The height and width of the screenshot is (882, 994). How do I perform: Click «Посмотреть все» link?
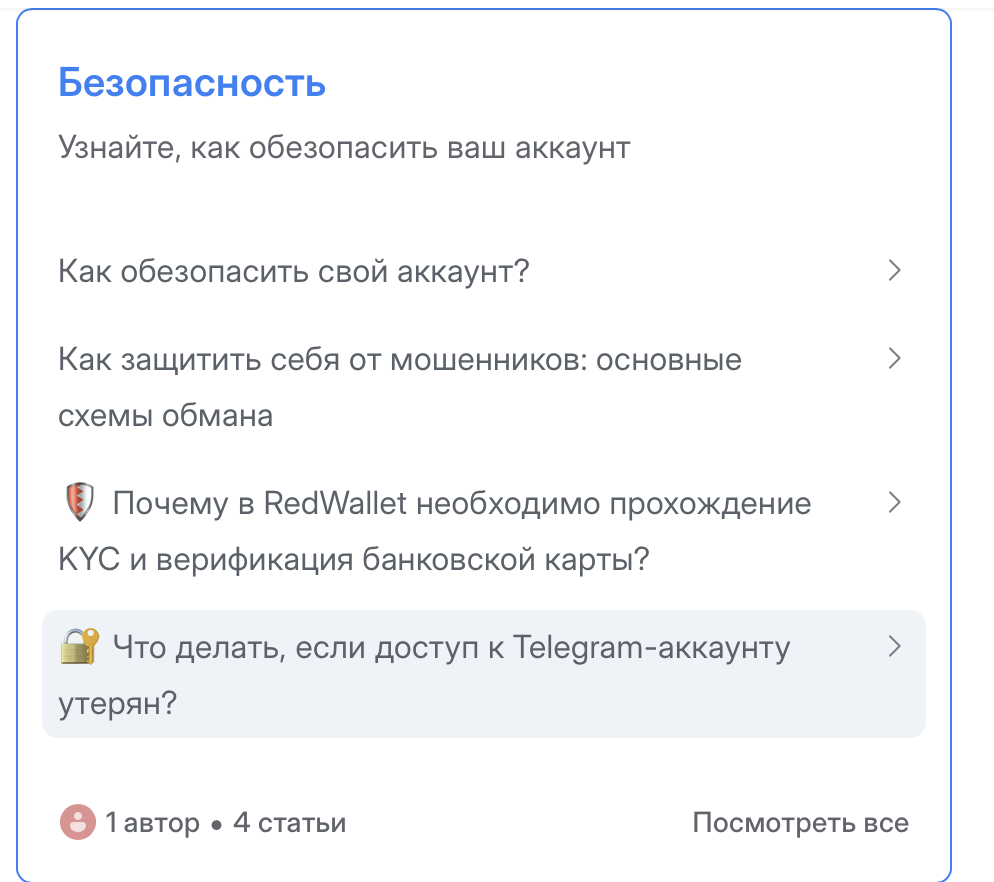pos(800,822)
